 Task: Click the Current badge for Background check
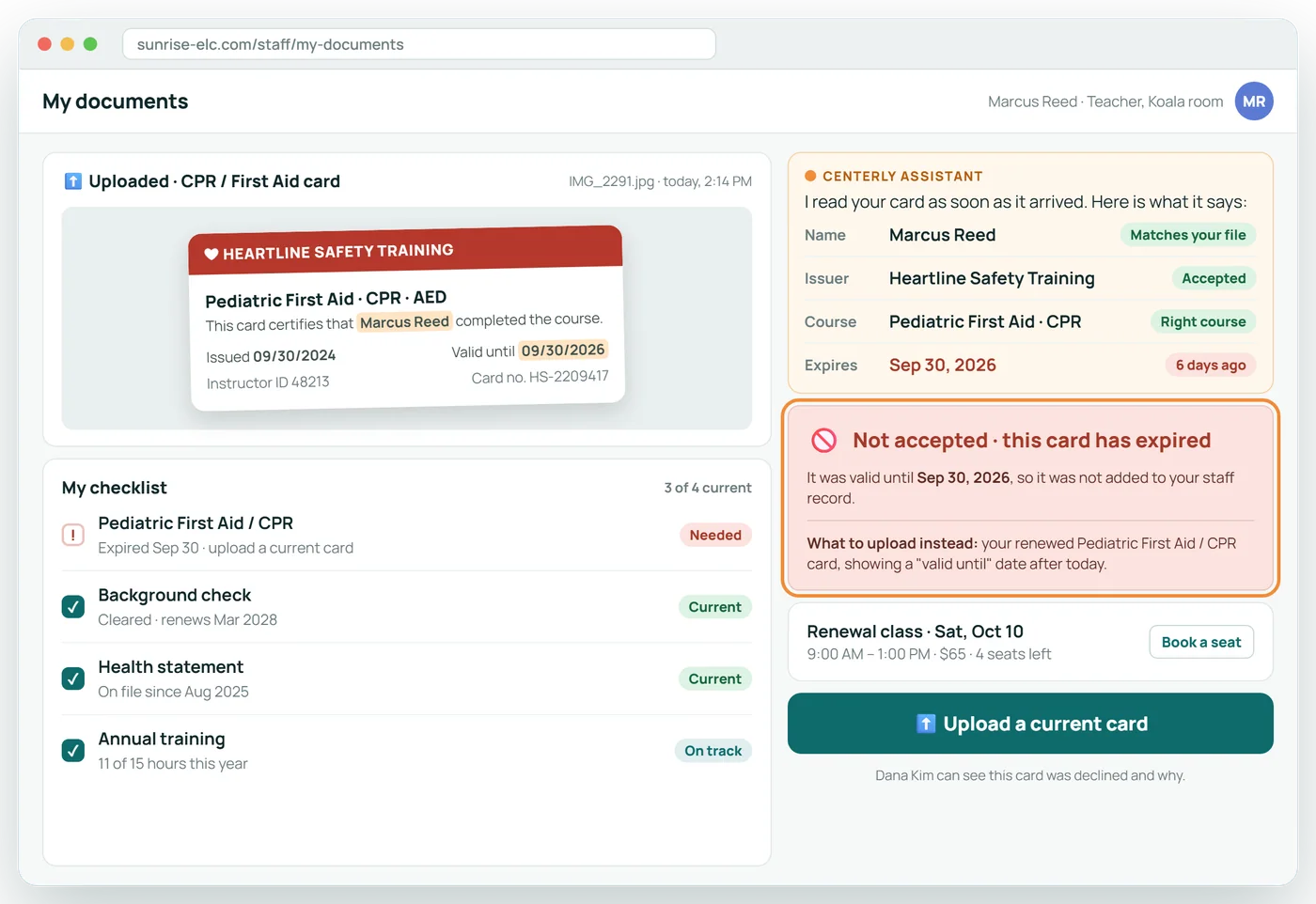(x=715, y=607)
